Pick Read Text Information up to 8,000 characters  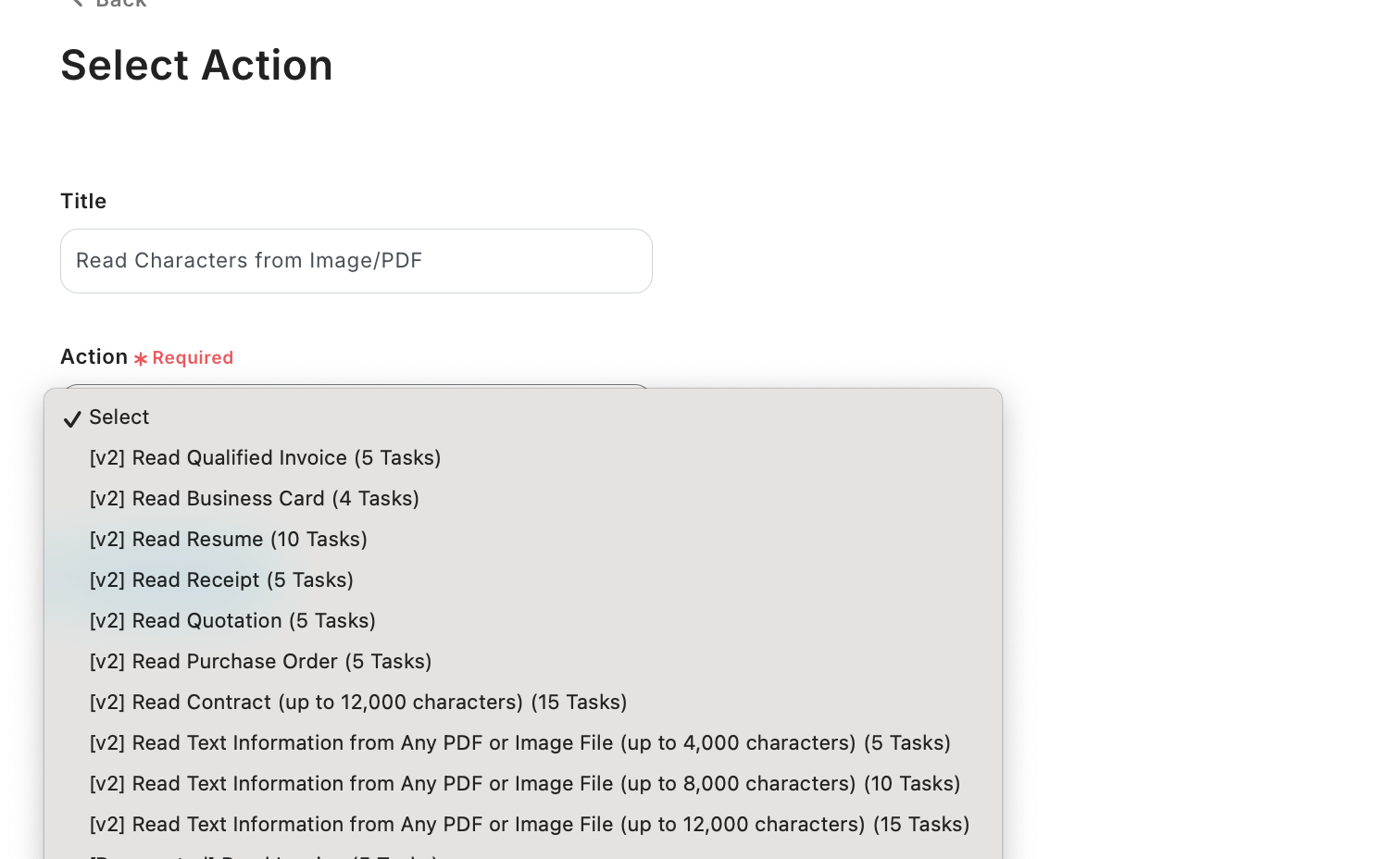[x=524, y=784]
